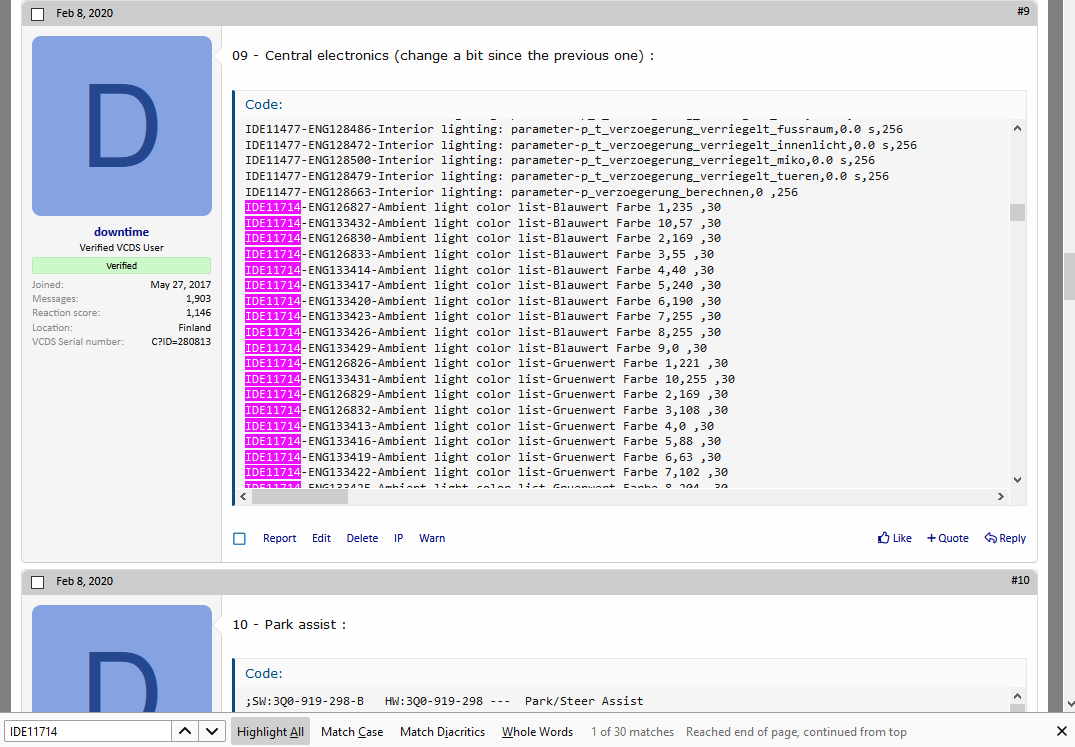The width and height of the screenshot is (1075, 747).
Task: Open downtime user profile name link
Action: click(121, 232)
